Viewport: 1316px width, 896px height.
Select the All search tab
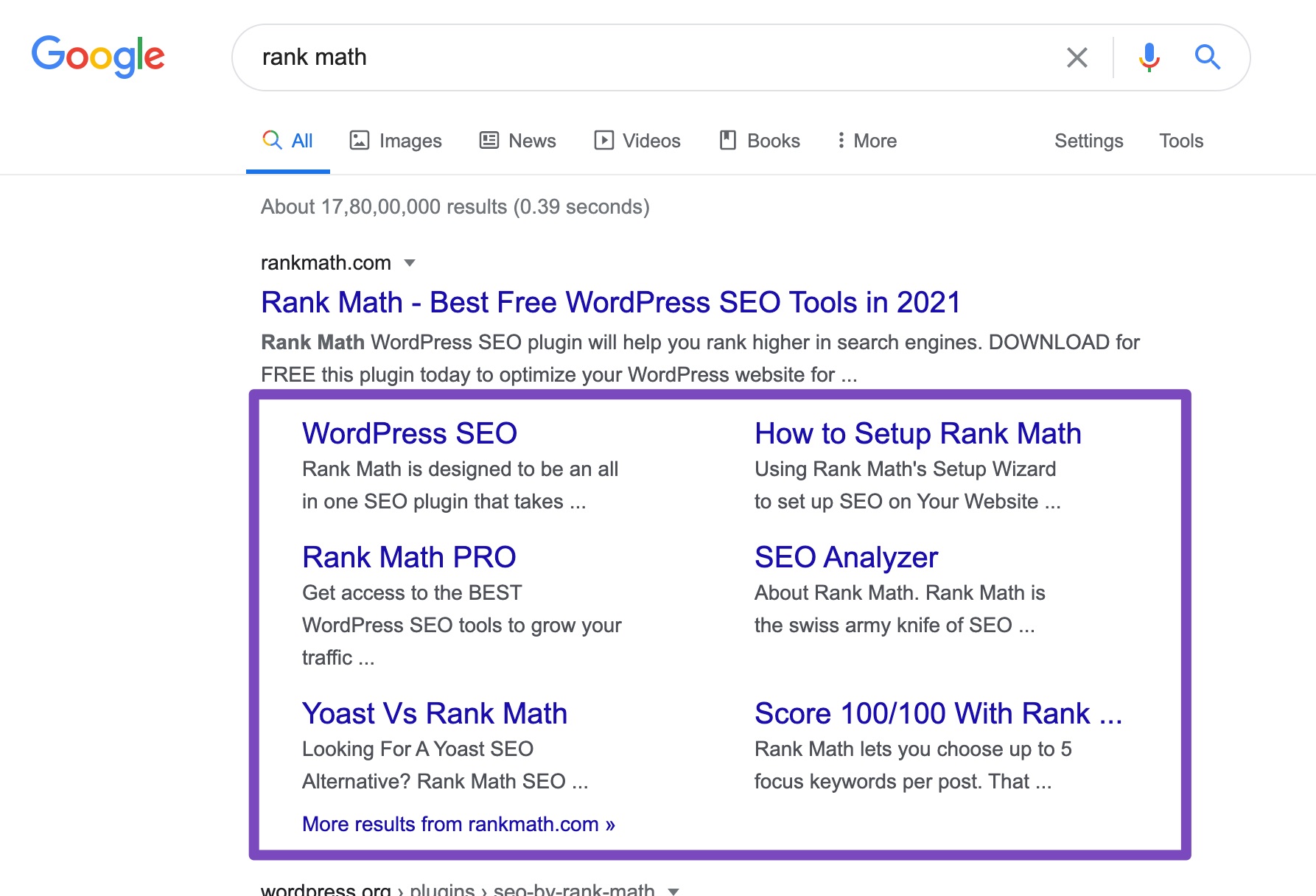288,141
